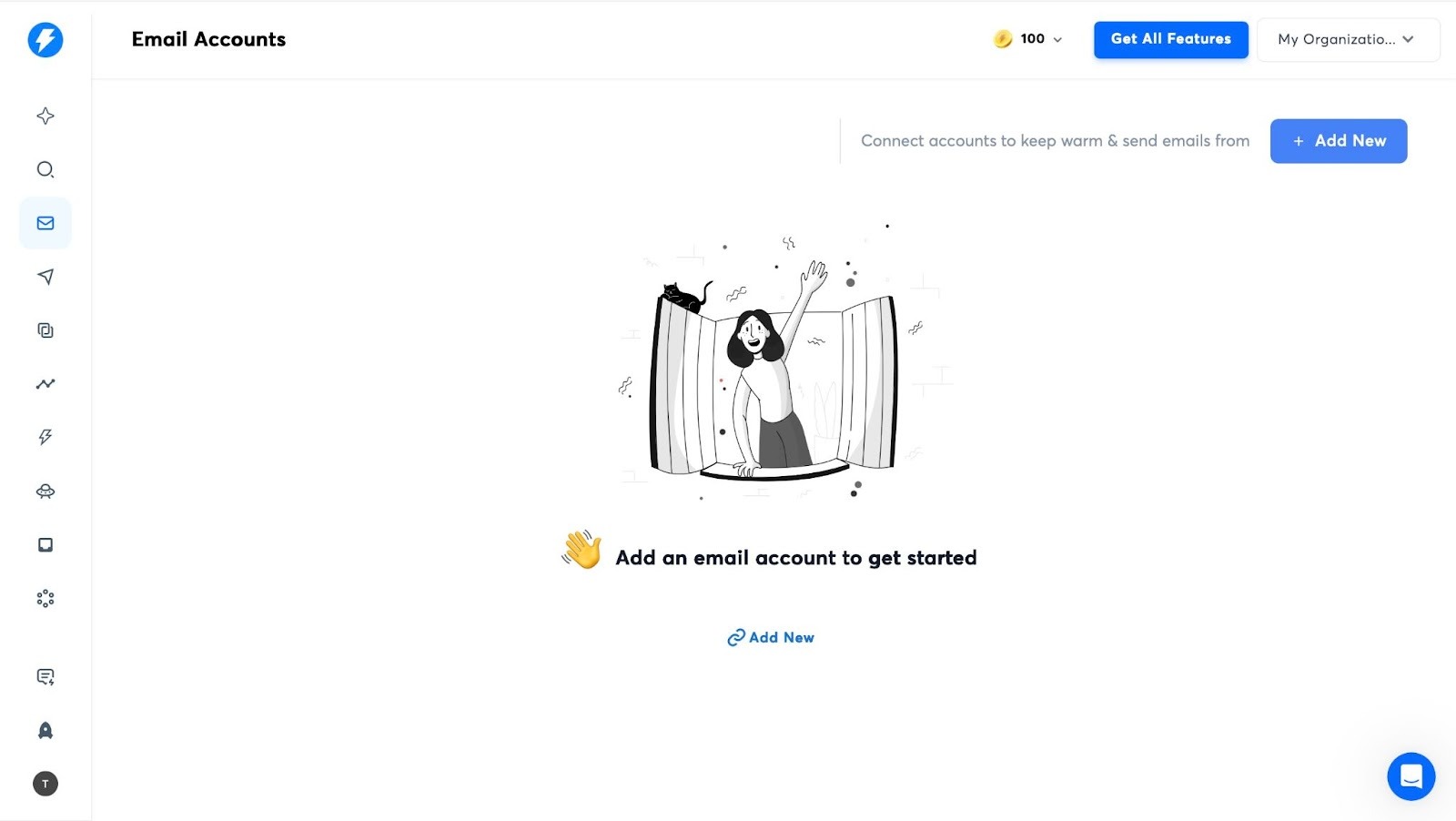Open the paper plane campaigns icon
Image resolution: width=1456 pixels, height=821 pixels.
tap(45, 277)
